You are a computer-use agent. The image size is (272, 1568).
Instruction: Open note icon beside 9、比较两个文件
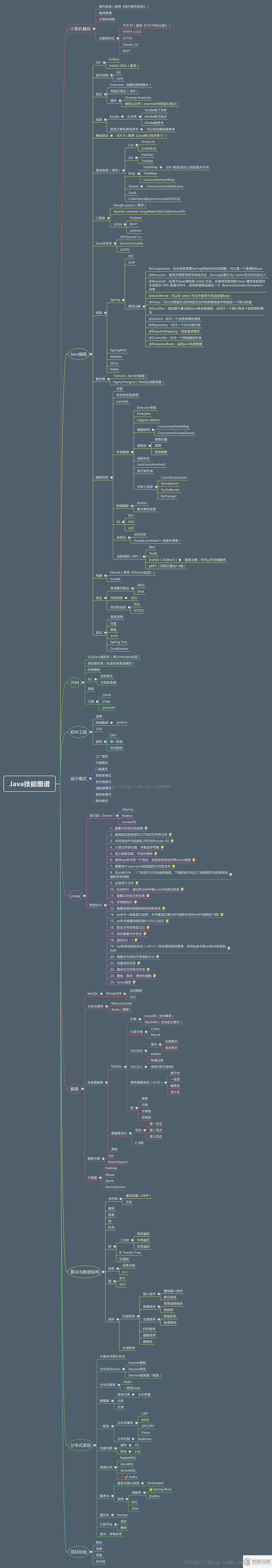coord(137,883)
